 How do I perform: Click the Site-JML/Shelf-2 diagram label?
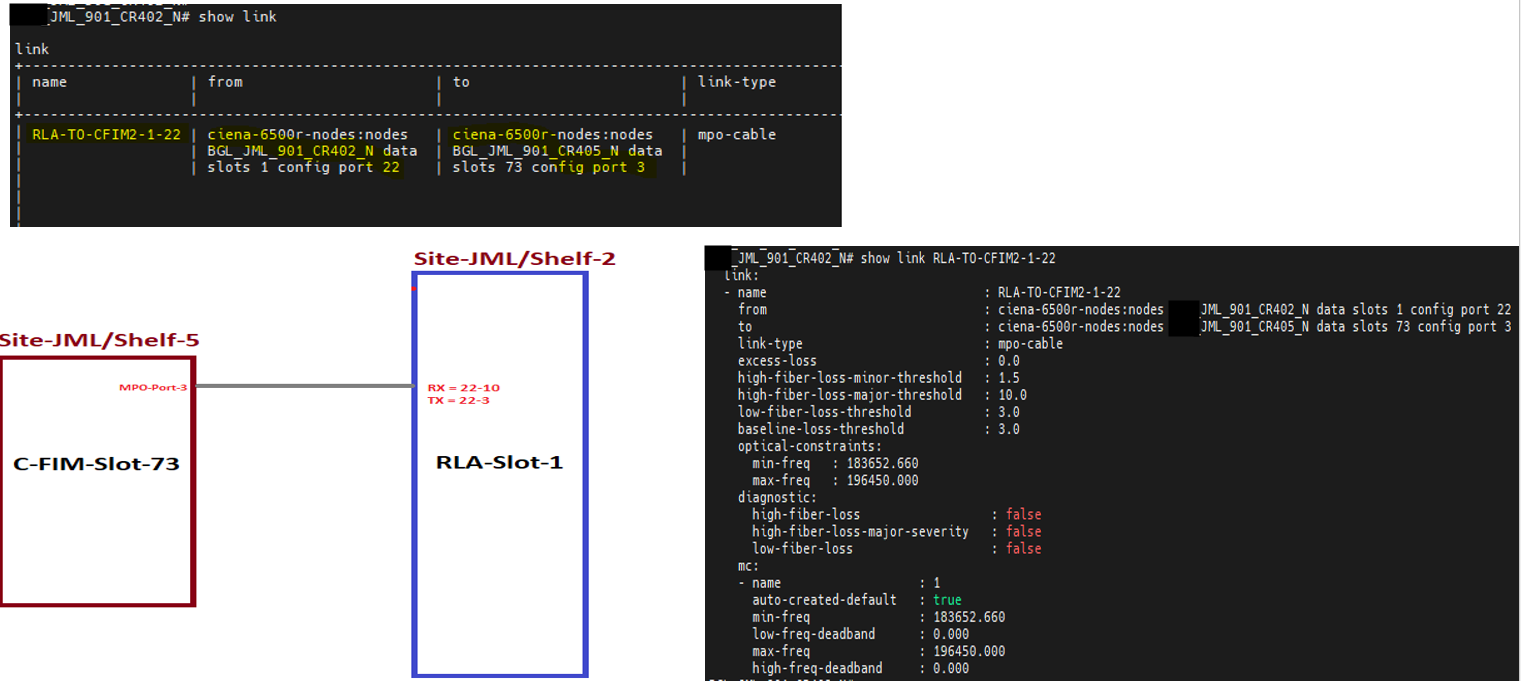[x=515, y=259]
